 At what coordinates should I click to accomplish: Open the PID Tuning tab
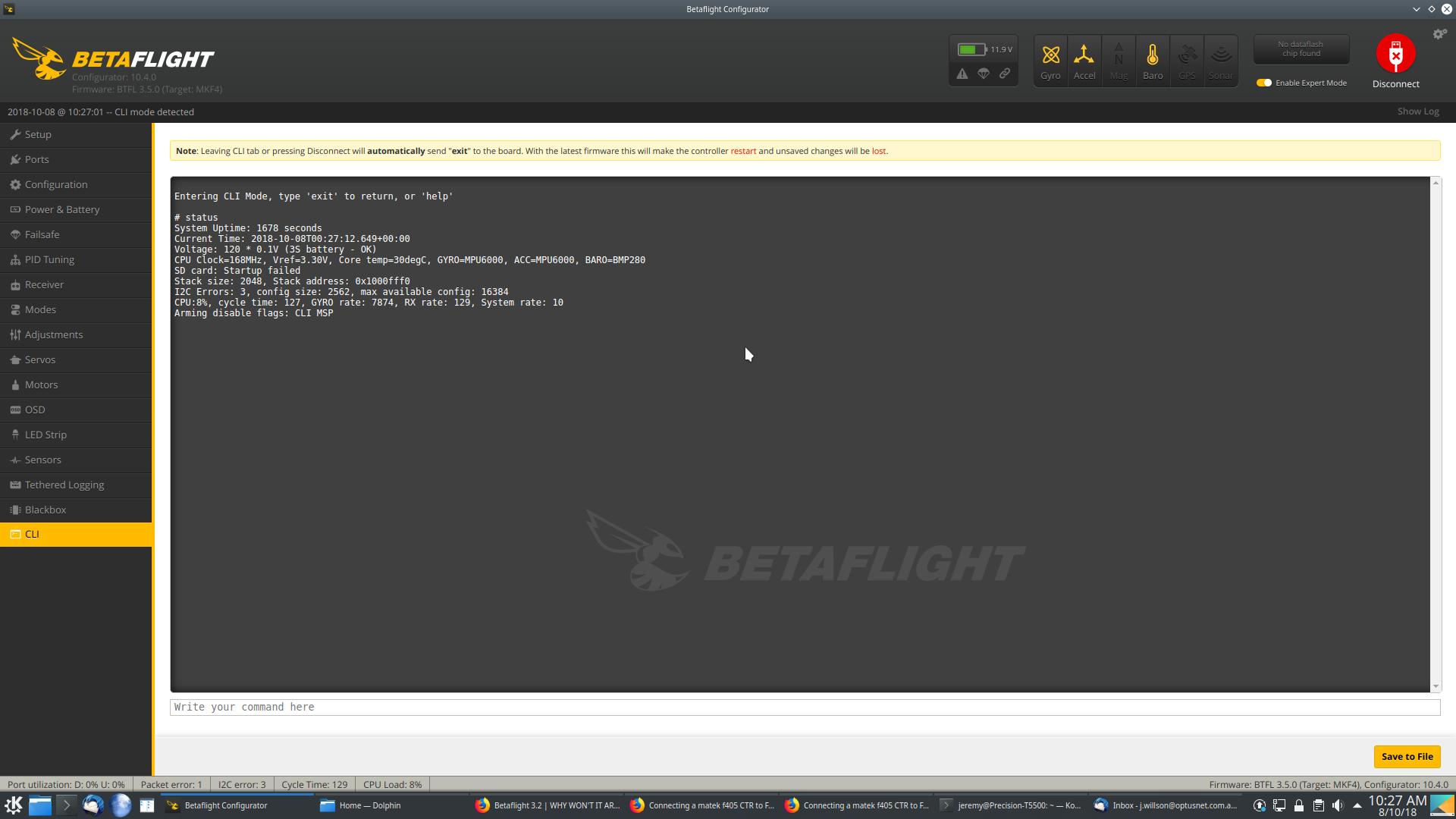[76, 259]
